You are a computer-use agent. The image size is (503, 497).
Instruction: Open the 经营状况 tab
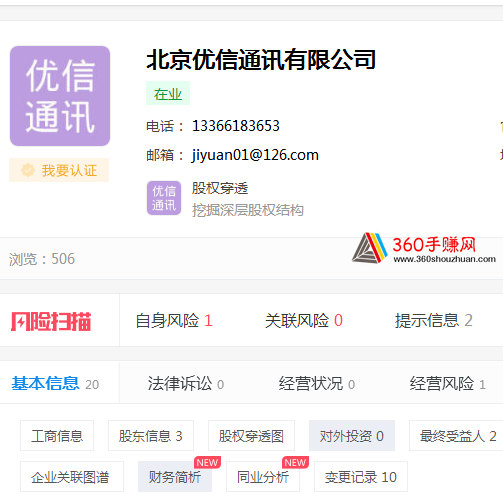pyautogui.click(x=317, y=384)
